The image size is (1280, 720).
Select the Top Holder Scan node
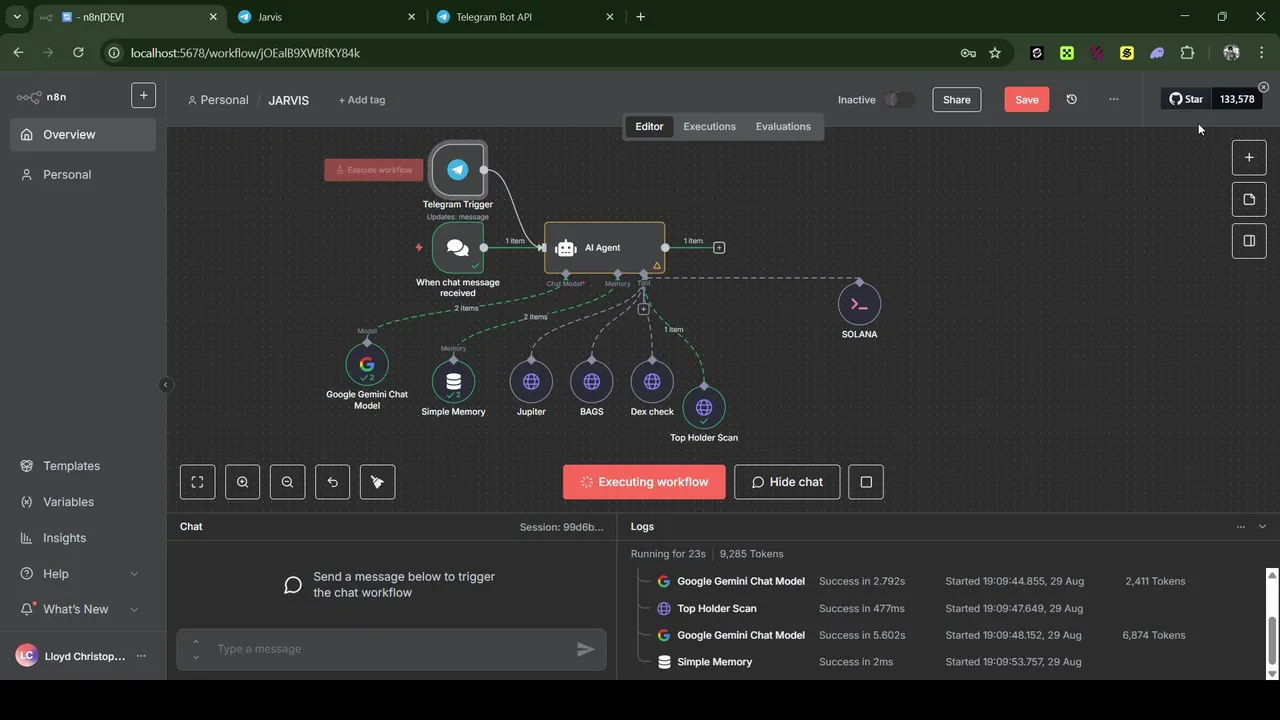pyautogui.click(x=704, y=408)
